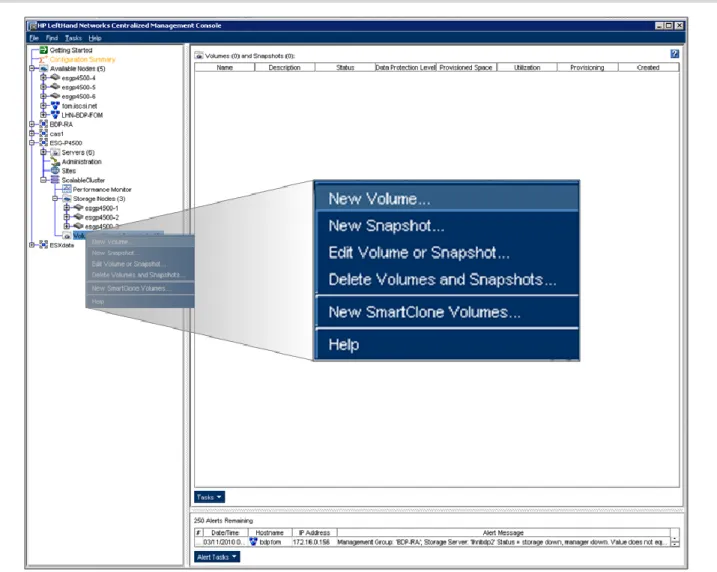
Task: Sort by the Name column header
Action: click(x=225, y=67)
